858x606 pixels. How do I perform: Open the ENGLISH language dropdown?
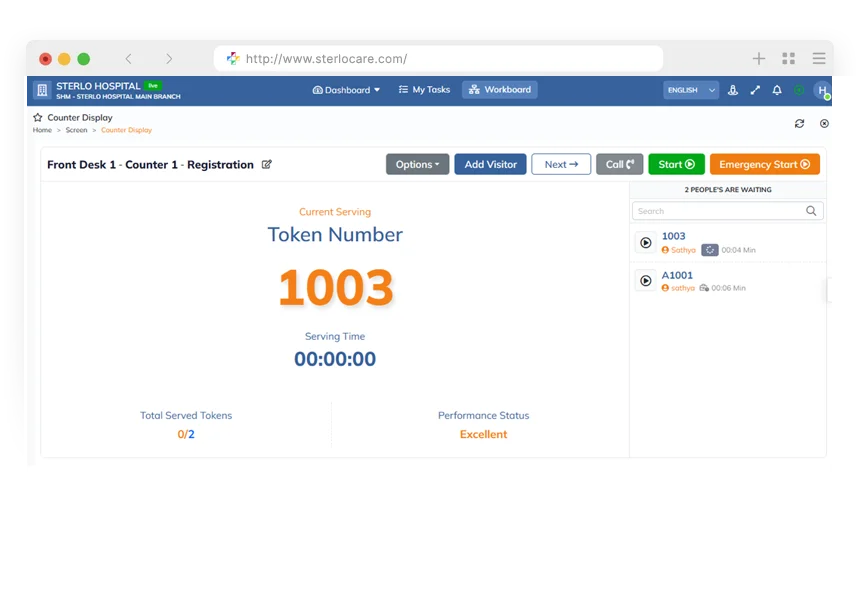coord(691,90)
